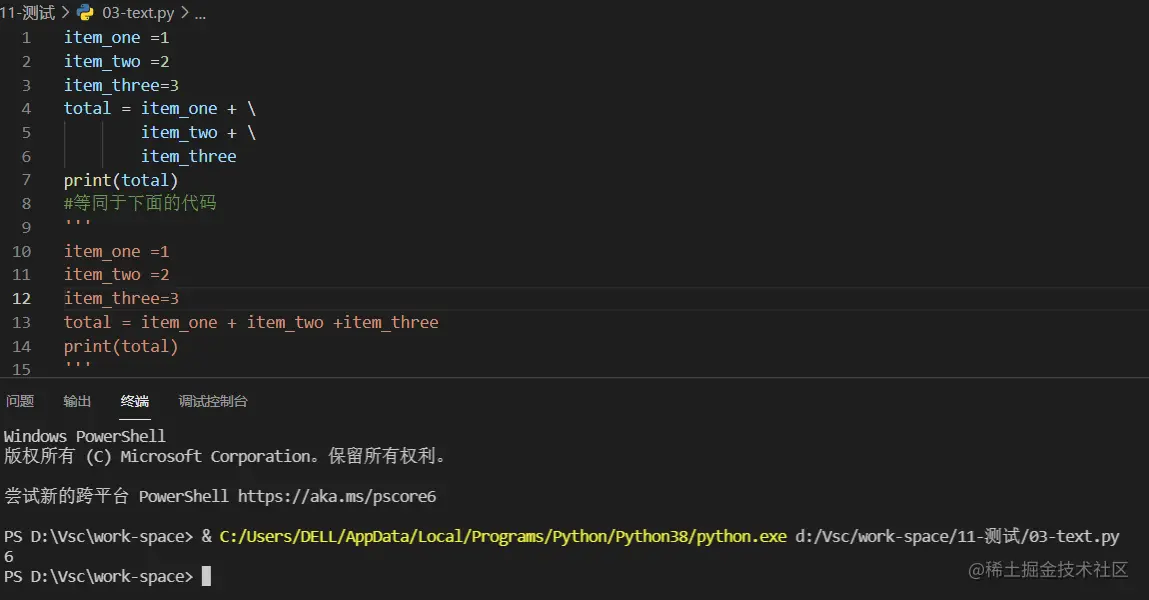Switch to the 问题 panel tab

coord(20,401)
